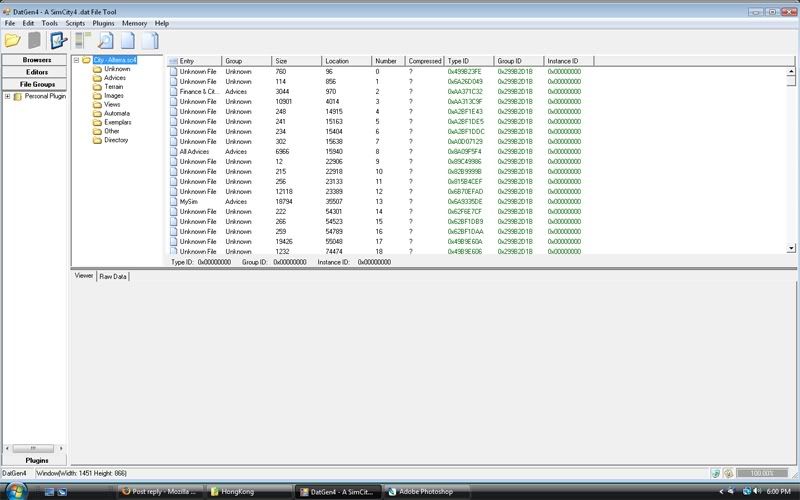Click the City - Altera.sc4 folder icon
800x500 pixels.
[86, 60]
